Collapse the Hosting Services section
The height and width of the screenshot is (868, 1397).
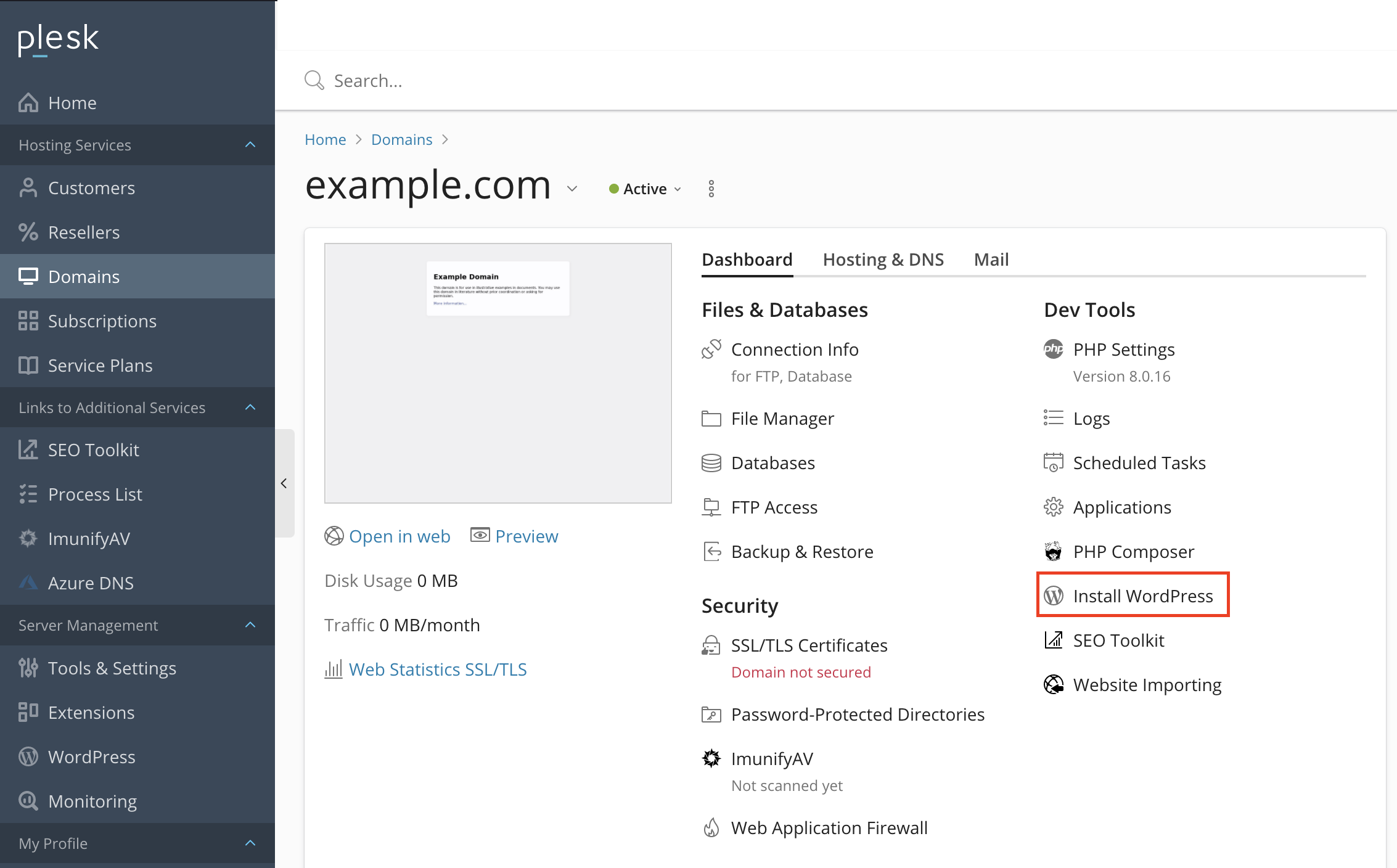pos(250,145)
